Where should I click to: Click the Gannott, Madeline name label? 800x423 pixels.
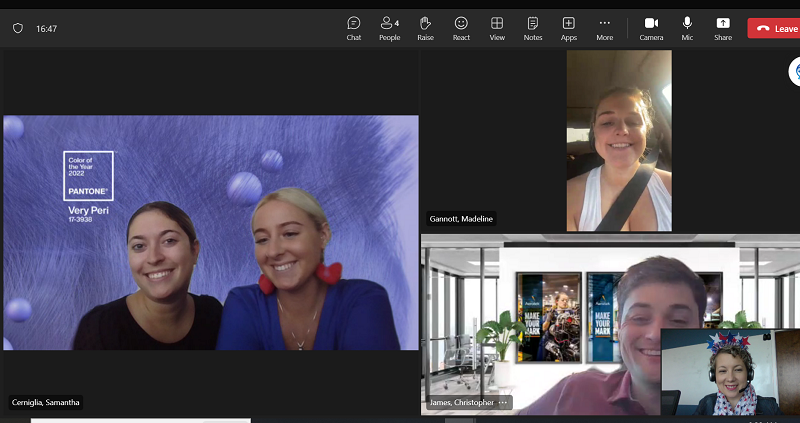[461, 219]
